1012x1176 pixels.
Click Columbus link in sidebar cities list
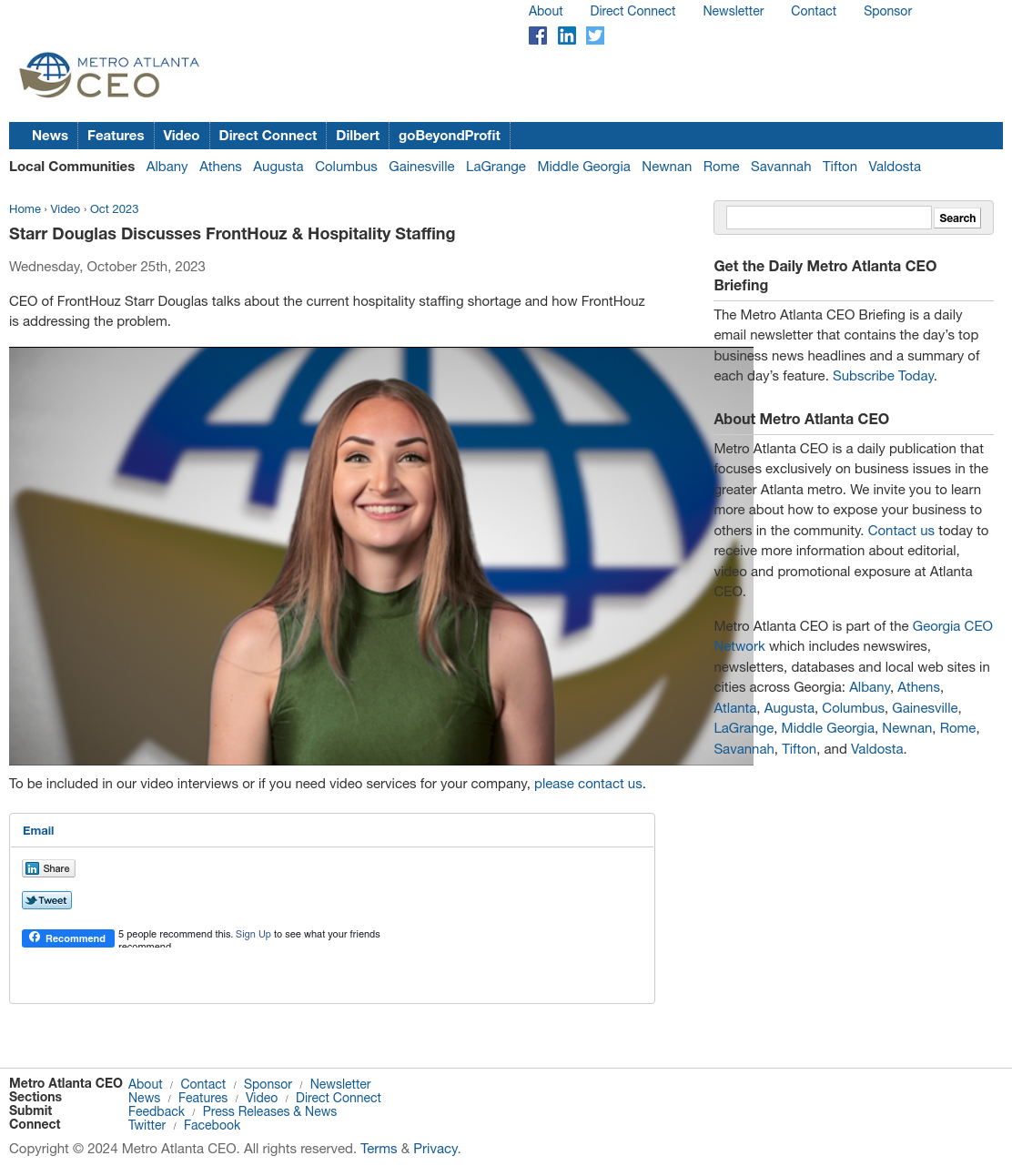point(853,708)
